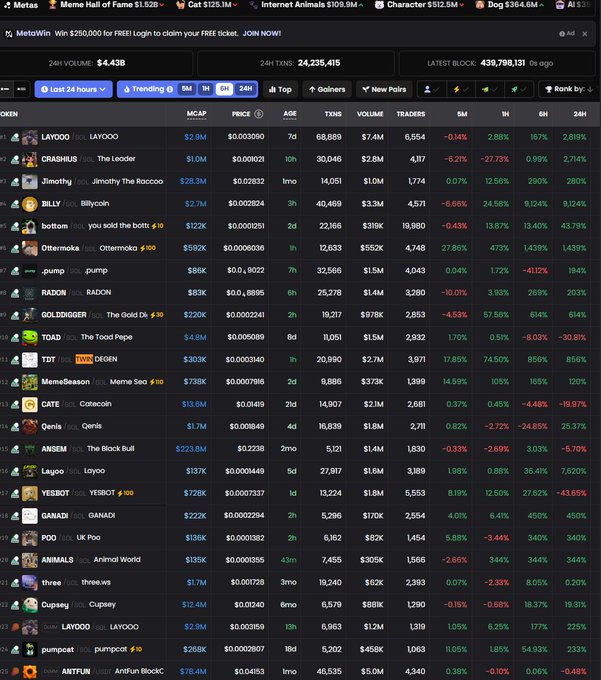
Task: Open Cupsey token avatar image
Action: pos(29,605)
